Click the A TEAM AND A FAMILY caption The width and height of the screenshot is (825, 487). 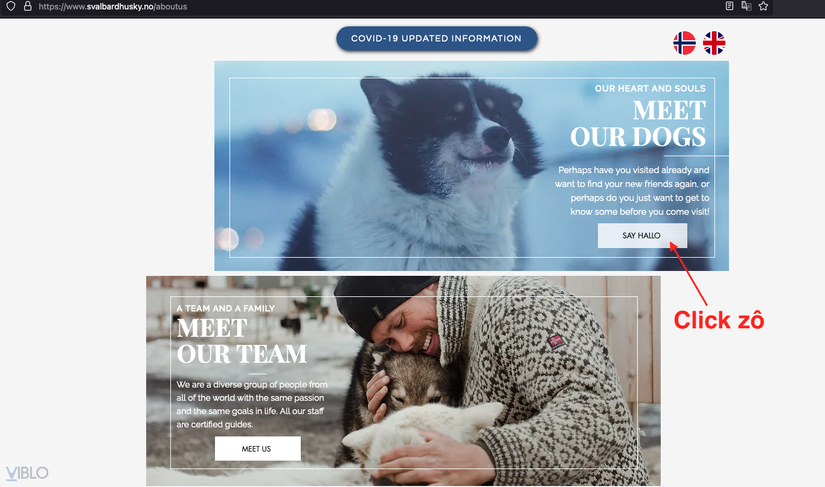[226, 308]
